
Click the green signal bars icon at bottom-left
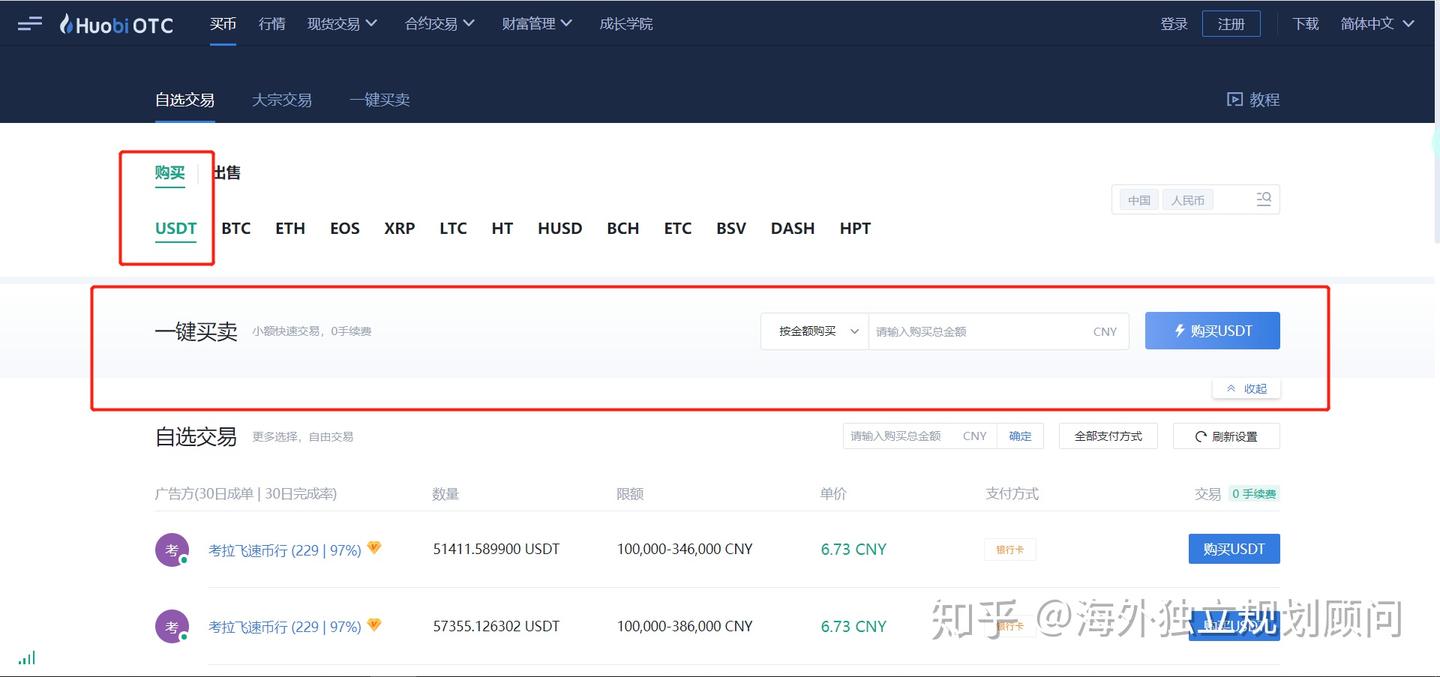pos(26,657)
